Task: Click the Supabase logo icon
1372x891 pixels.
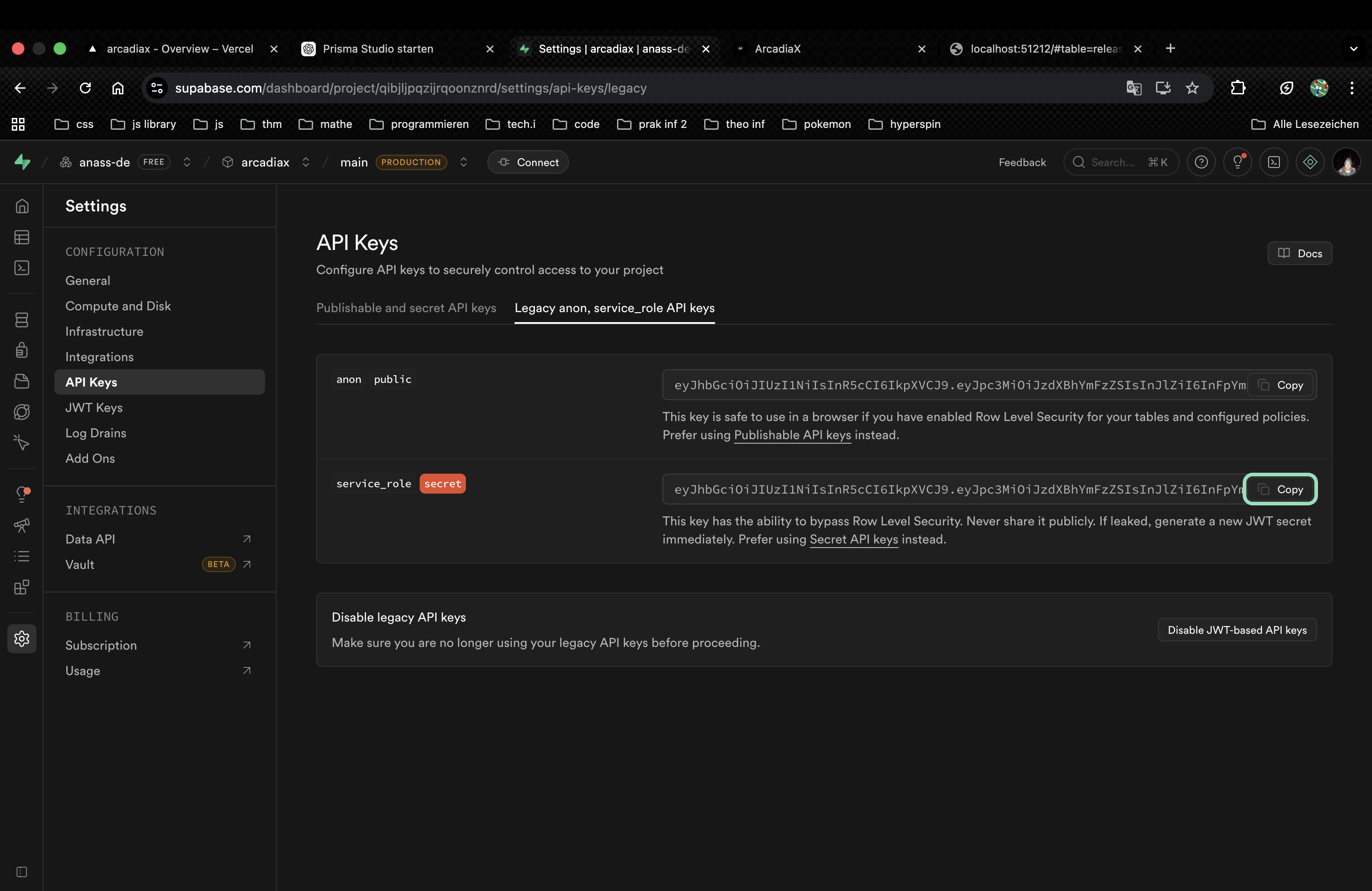Action: click(x=22, y=162)
